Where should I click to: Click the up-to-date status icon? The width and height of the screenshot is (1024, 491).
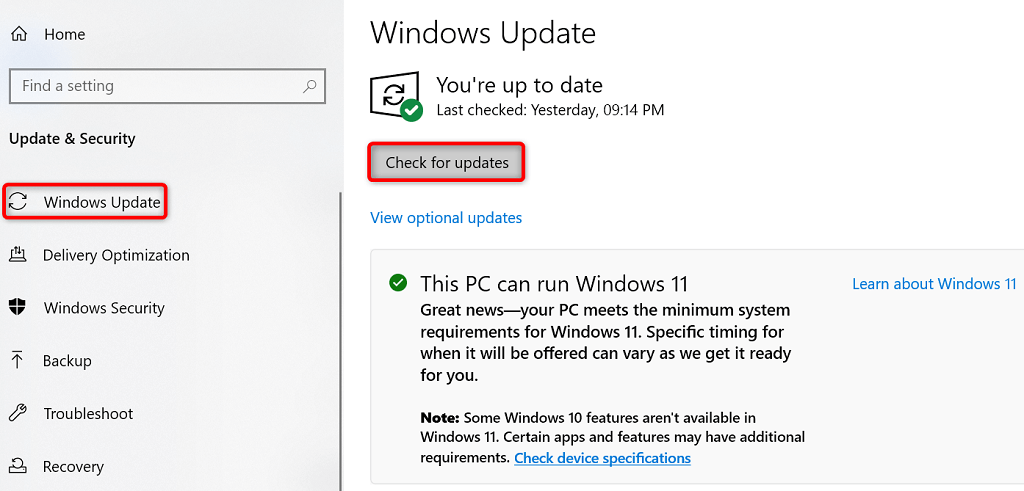[396, 97]
